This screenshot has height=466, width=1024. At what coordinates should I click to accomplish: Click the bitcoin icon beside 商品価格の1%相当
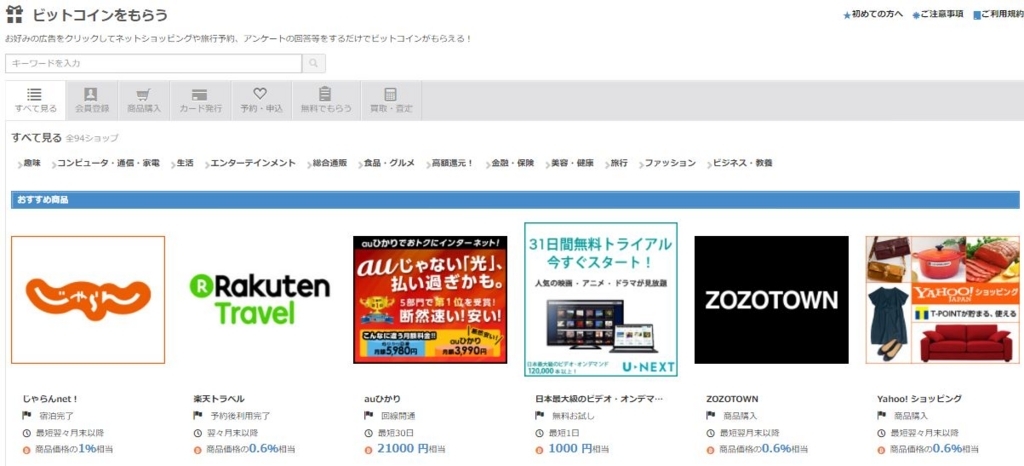27,450
